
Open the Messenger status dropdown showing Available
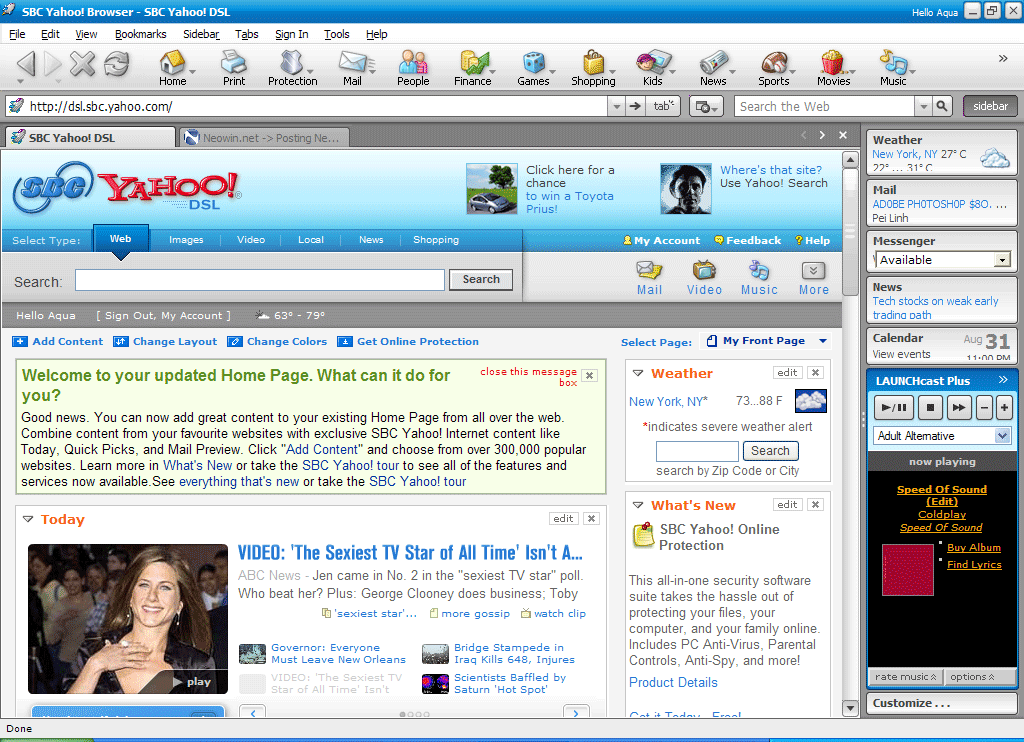pos(1001,259)
